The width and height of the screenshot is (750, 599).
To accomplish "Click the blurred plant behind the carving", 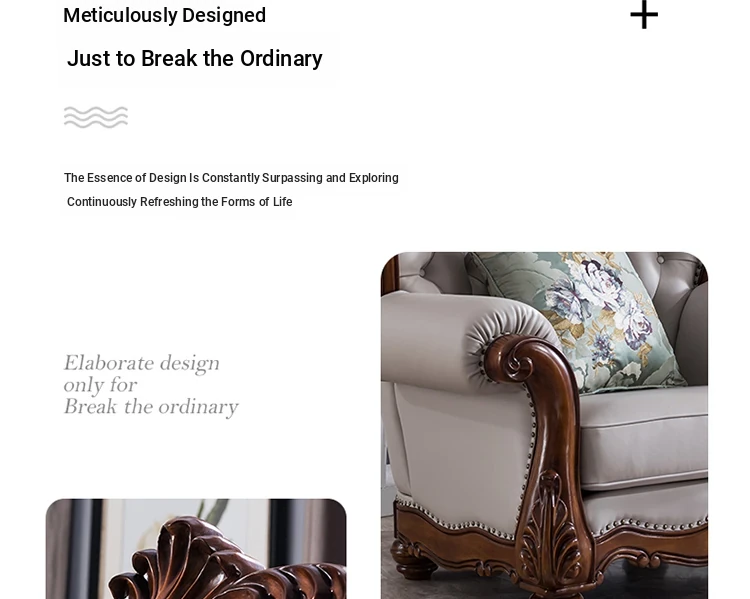I will 213,510.
